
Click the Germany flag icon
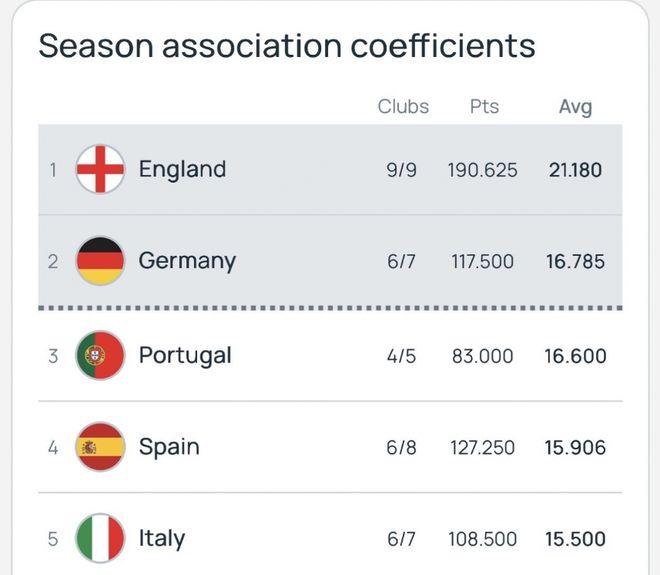click(x=100, y=261)
